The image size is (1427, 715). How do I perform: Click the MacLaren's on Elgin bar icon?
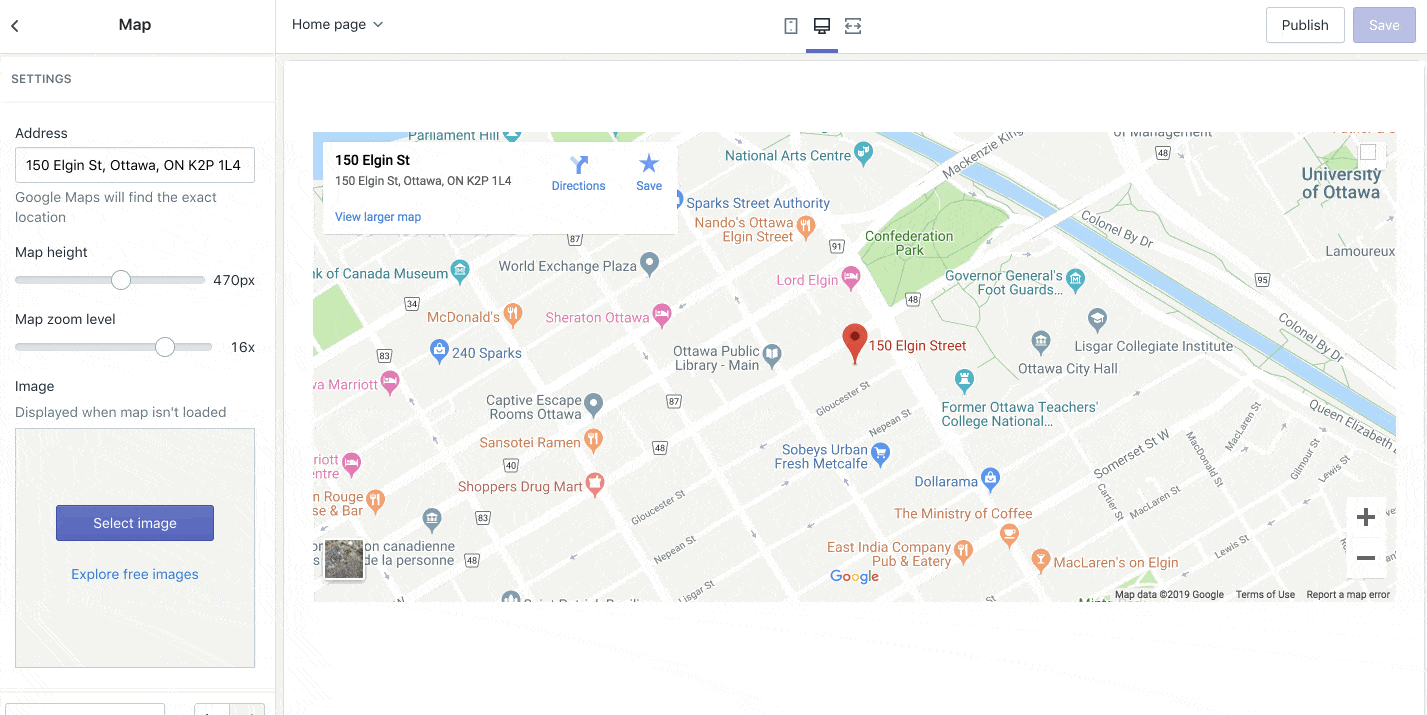(x=1040, y=561)
